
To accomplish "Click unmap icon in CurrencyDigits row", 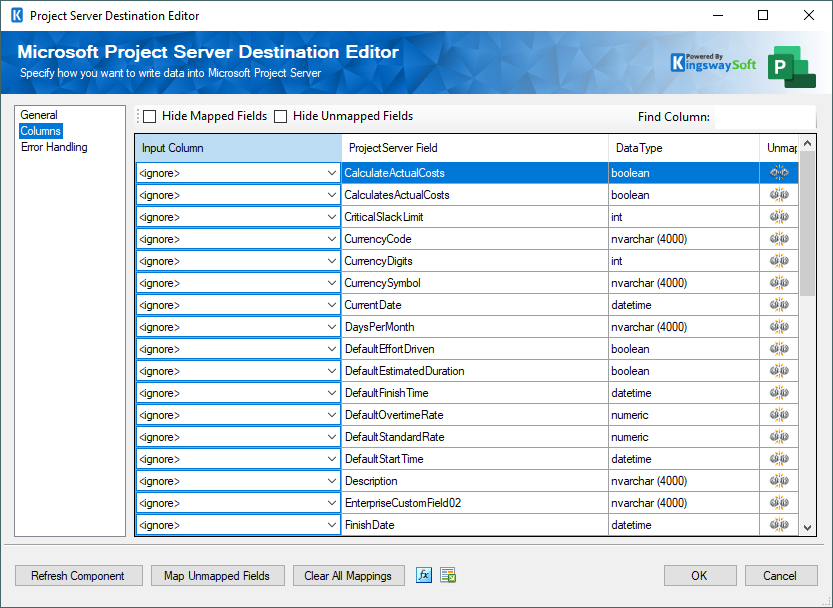I will click(779, 261).
